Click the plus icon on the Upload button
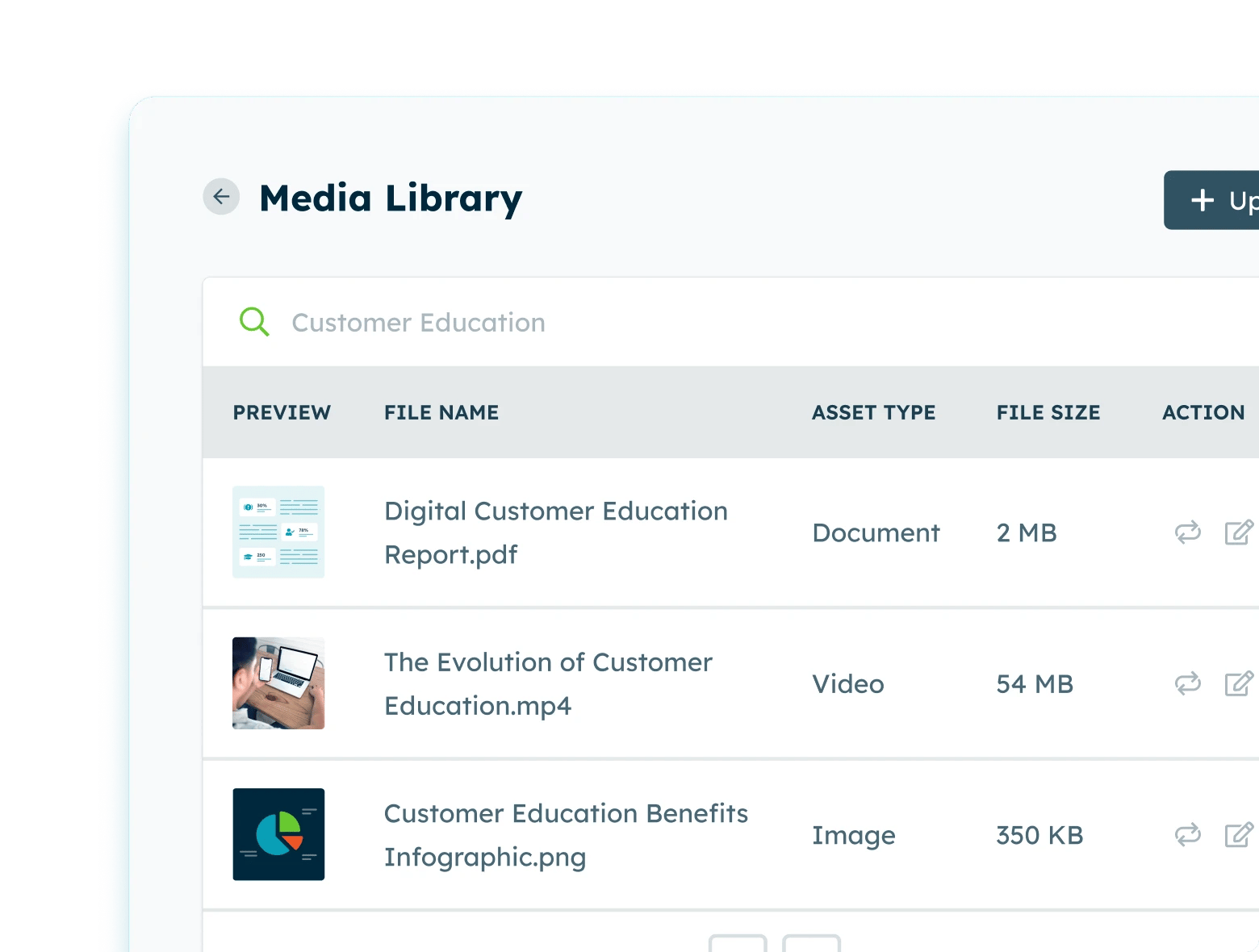The height and width of the screenshot is (952, 1259). (x=1202, y=199)
